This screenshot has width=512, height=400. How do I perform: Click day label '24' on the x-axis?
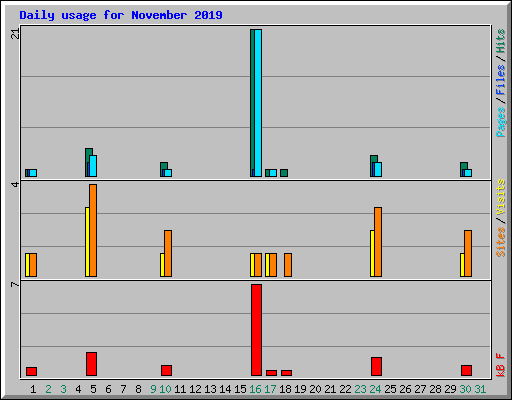pos(375,389)
